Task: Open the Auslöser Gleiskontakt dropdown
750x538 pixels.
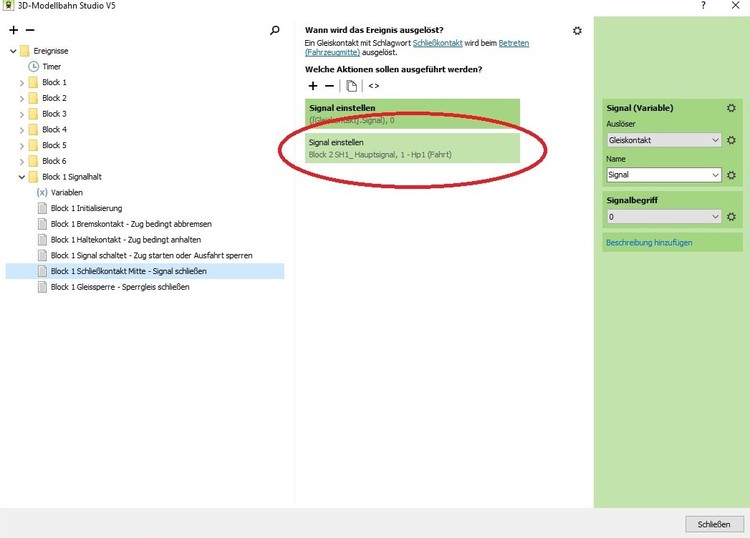Action: pos(664,140)
